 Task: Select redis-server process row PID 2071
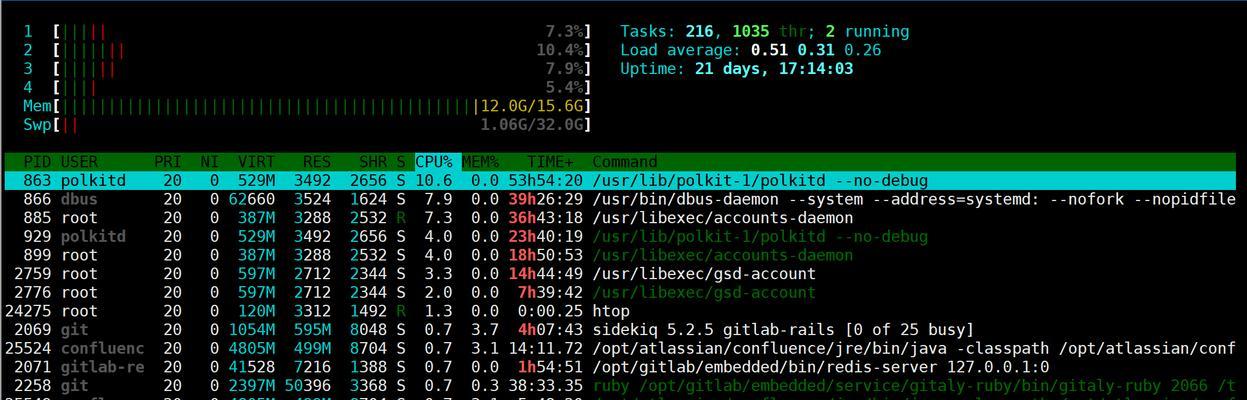pyautogui.click(x=620, y=367)
